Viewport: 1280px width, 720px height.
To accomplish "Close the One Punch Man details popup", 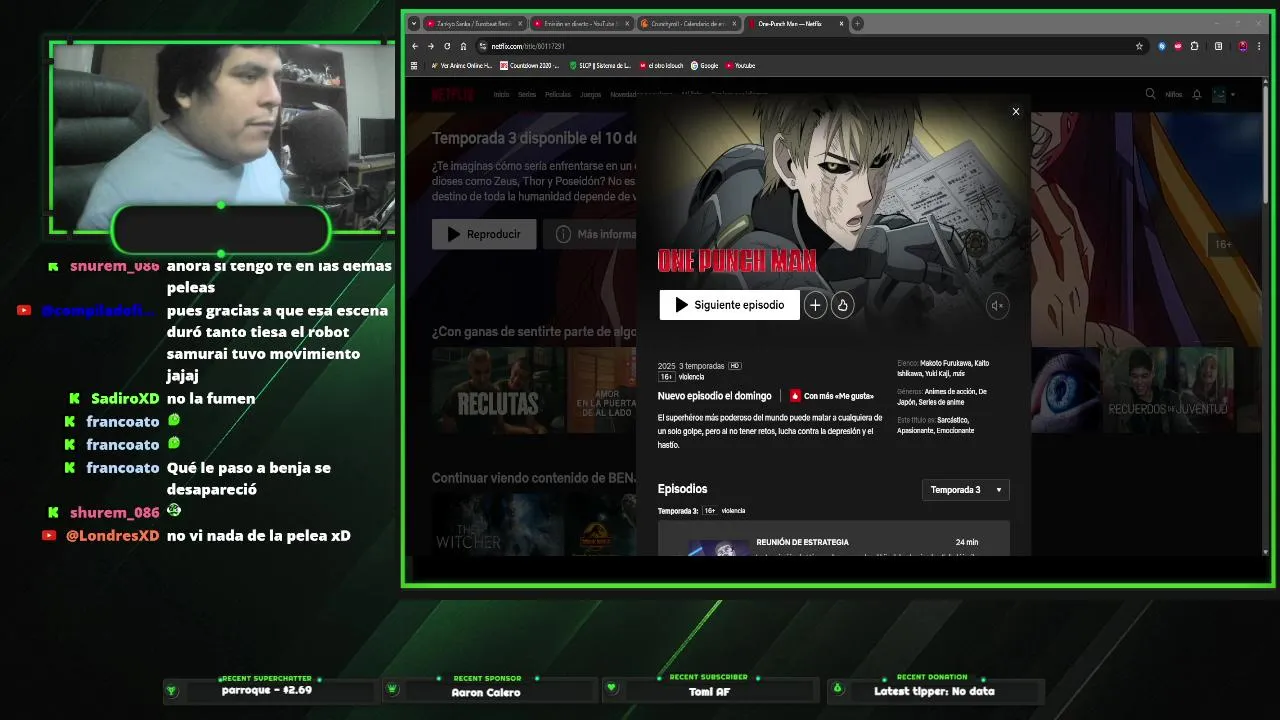I will 1016,111.
